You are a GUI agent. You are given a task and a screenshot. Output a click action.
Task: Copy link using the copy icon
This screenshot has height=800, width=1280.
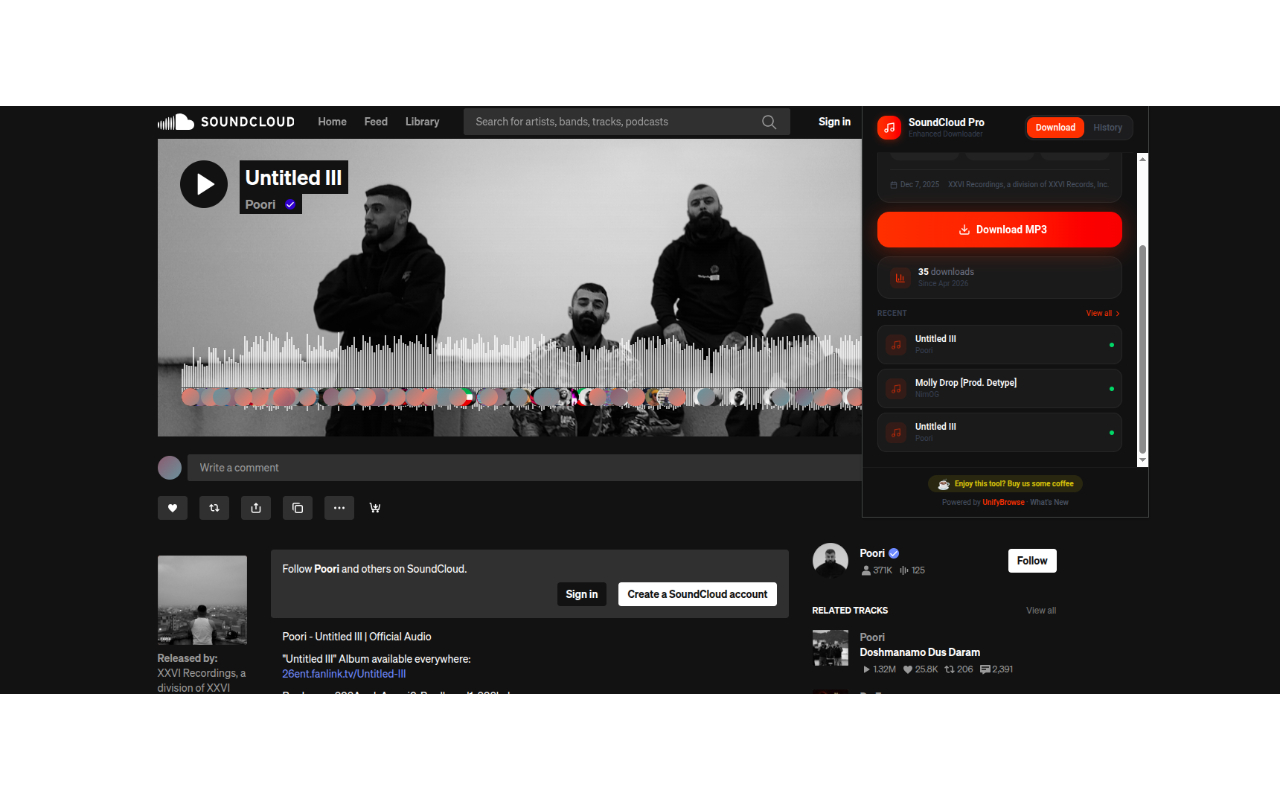(x=297, y=508)
